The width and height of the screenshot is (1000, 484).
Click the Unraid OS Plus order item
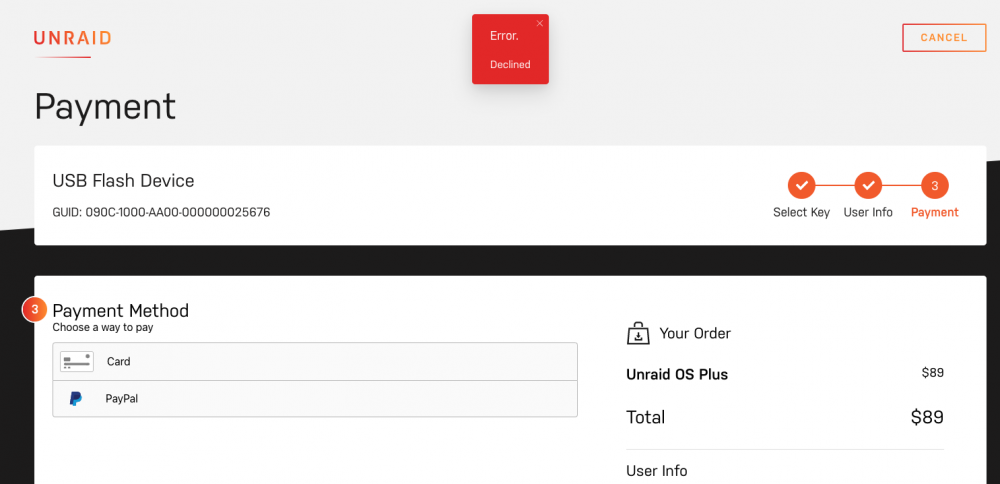click(x=677, y=374)
